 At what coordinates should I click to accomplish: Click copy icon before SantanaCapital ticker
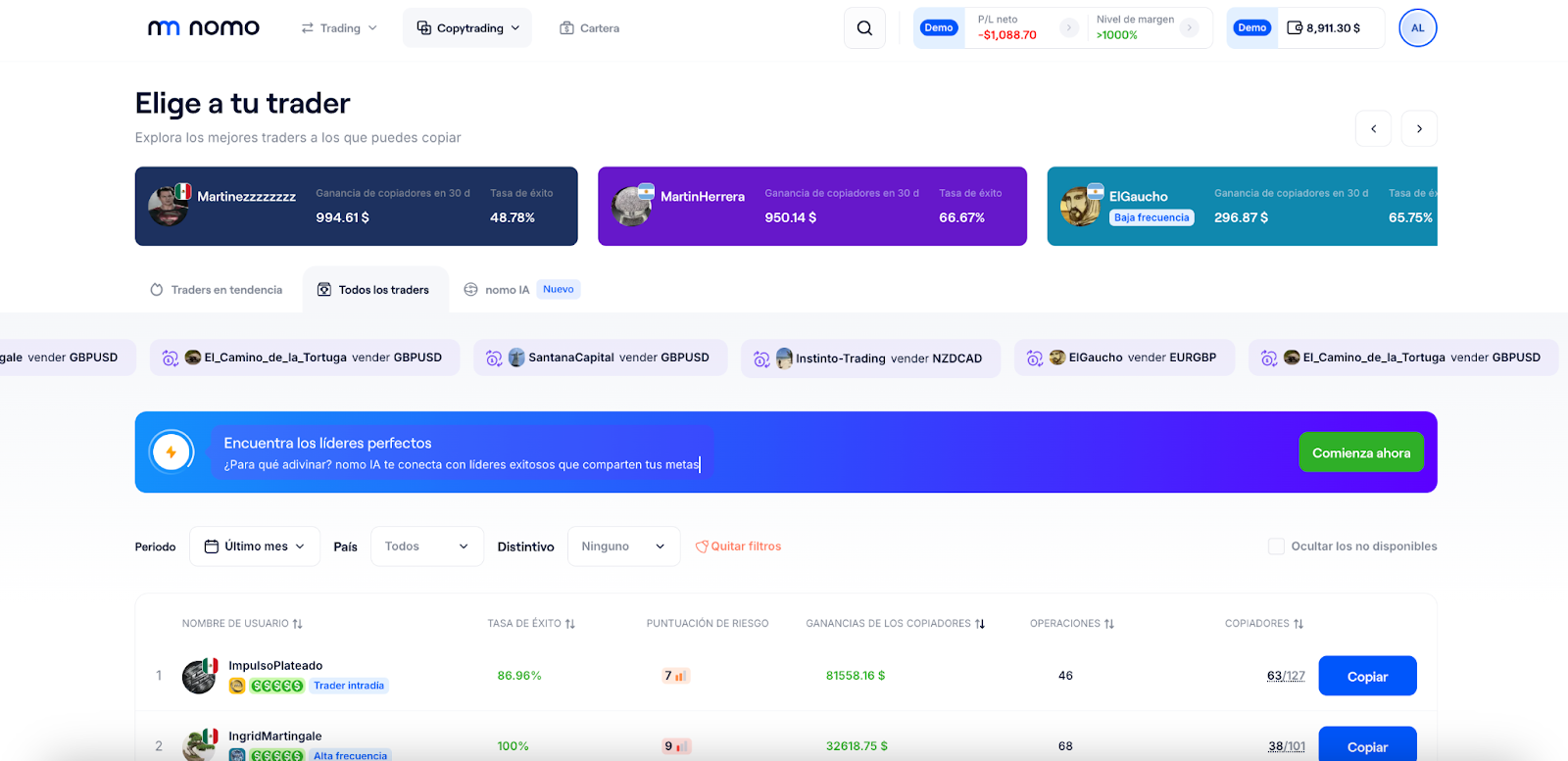click(x=494, y=358)
